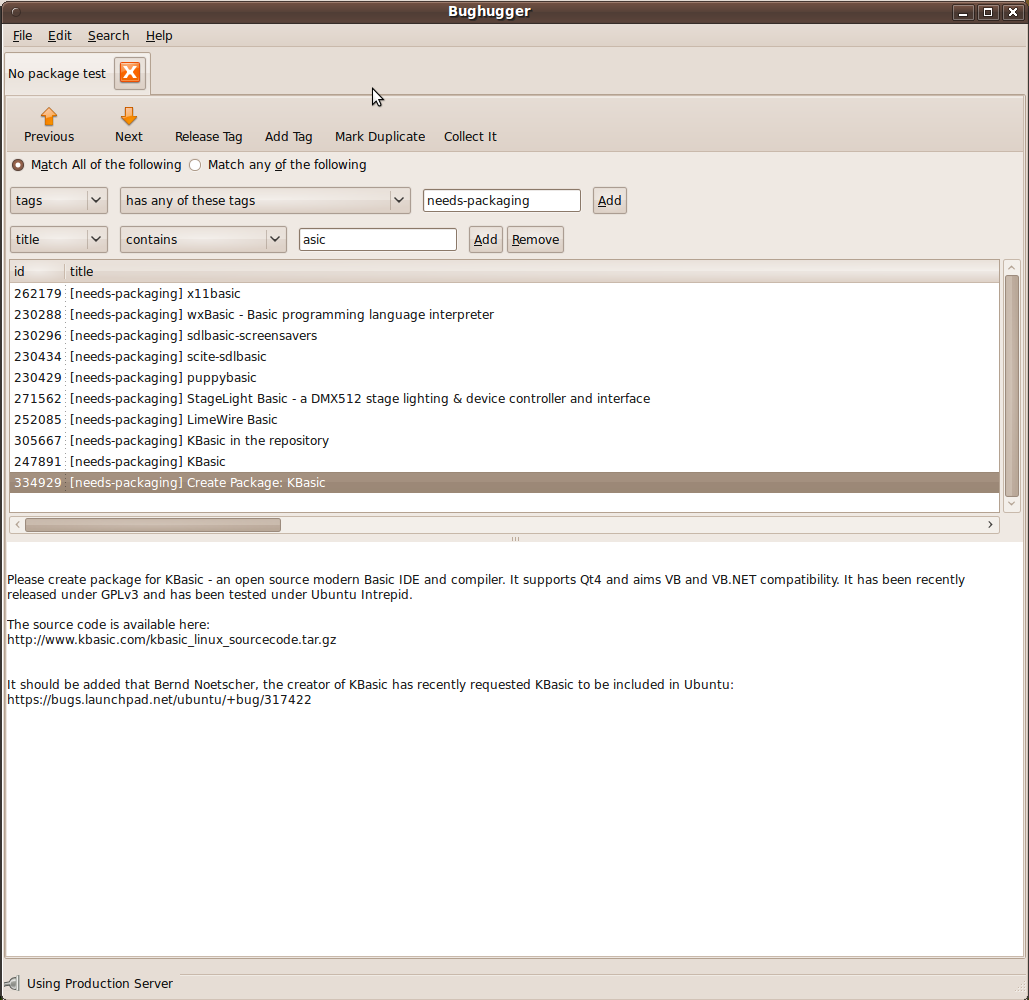Viewport: 1029px width, 1000px height.
Task: Click the launchpad bug 317422 URL text
Action: coord(159,699)
